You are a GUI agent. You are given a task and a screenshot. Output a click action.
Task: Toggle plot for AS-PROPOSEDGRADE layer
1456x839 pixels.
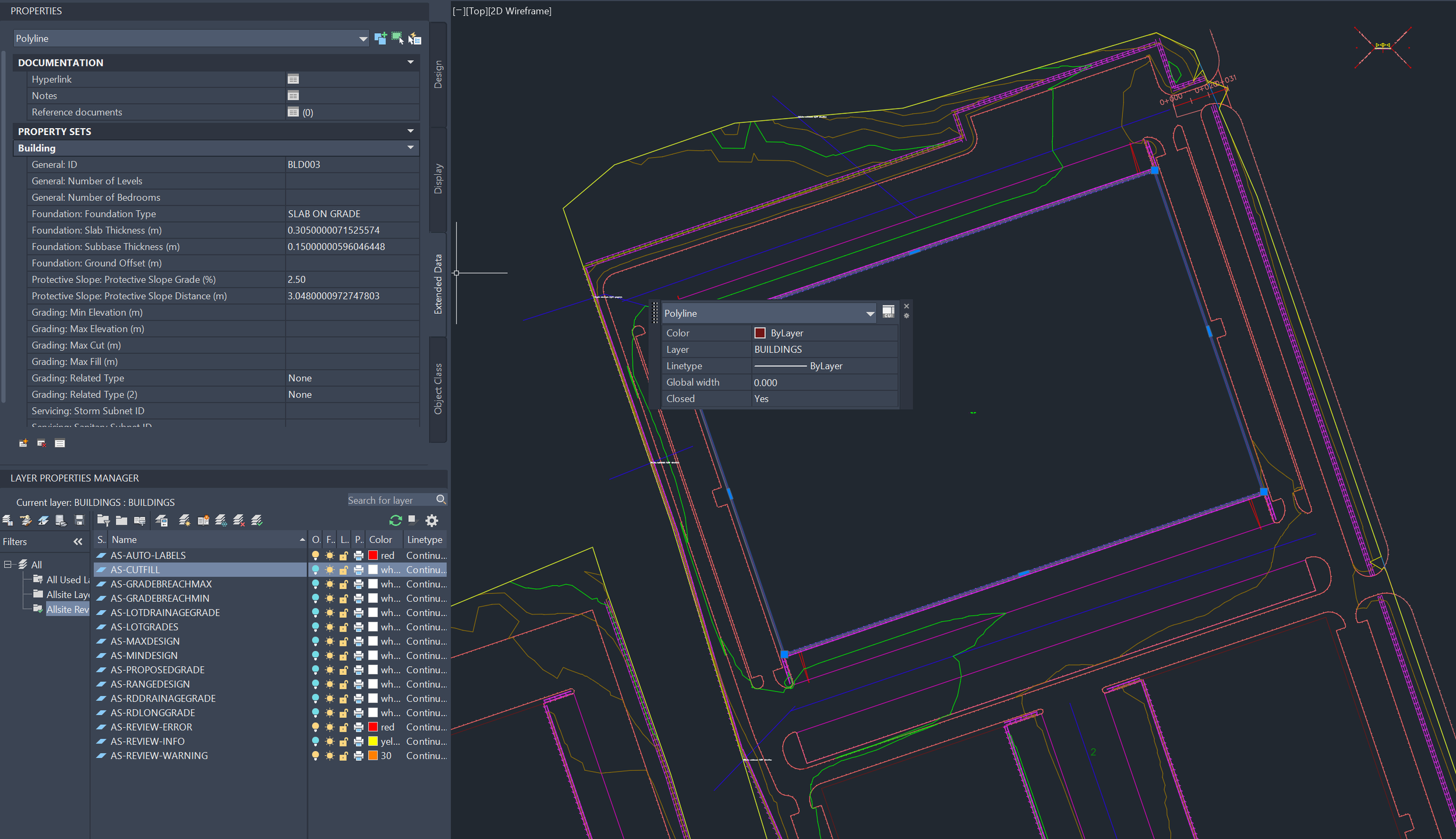[359, 670]
